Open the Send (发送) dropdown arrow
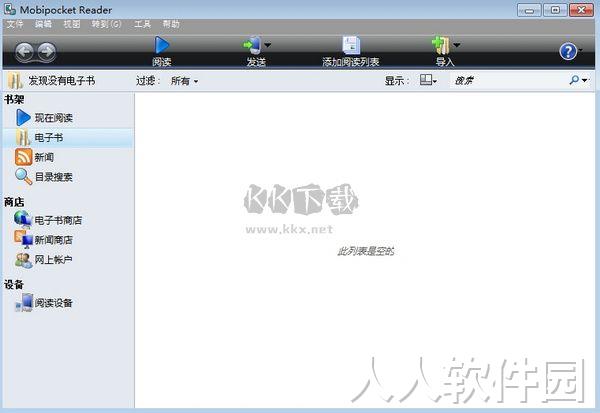The image size is (600, 413). coord(267,45)
